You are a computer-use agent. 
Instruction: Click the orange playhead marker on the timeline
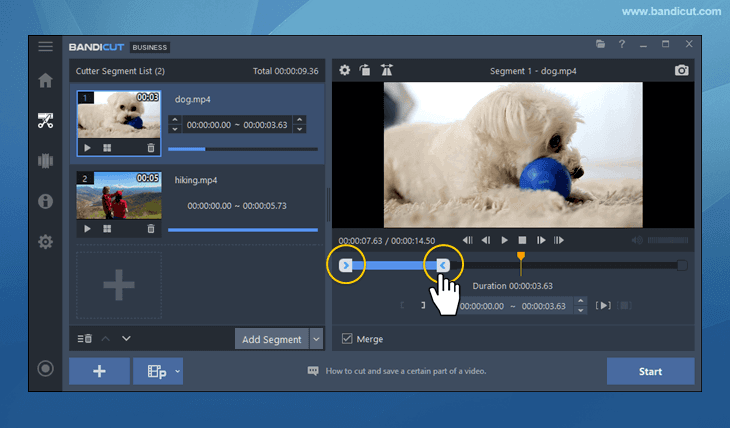click(520, 259)
